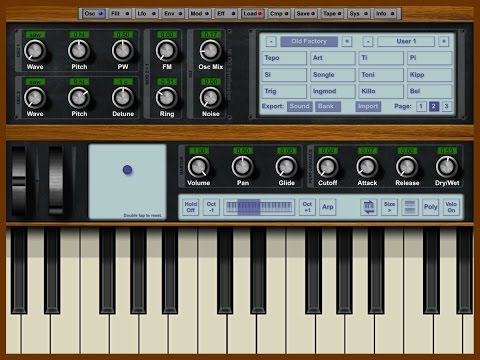Click the Pan knob

(243, 166)
